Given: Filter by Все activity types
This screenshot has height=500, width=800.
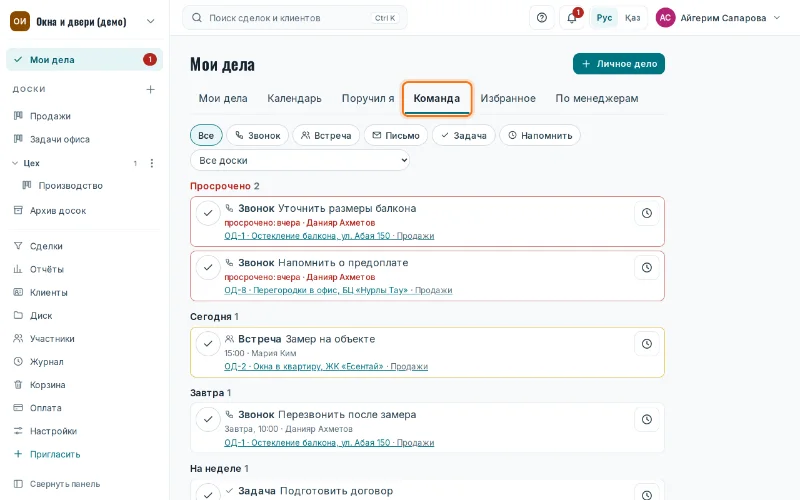Looking at the screenshot, I should coord(206,136).
